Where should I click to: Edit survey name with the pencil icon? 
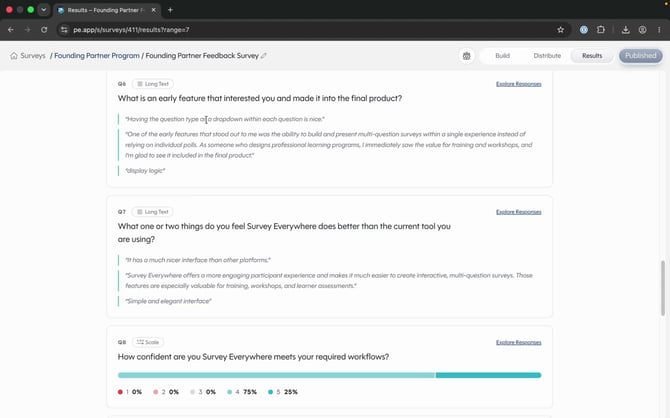pos(264,56)
